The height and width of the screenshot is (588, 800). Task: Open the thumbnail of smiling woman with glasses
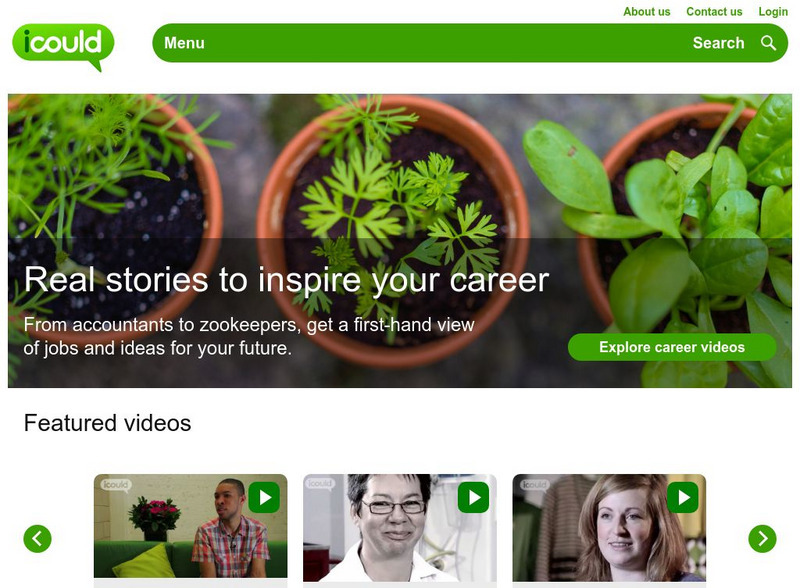click(399, 528)
